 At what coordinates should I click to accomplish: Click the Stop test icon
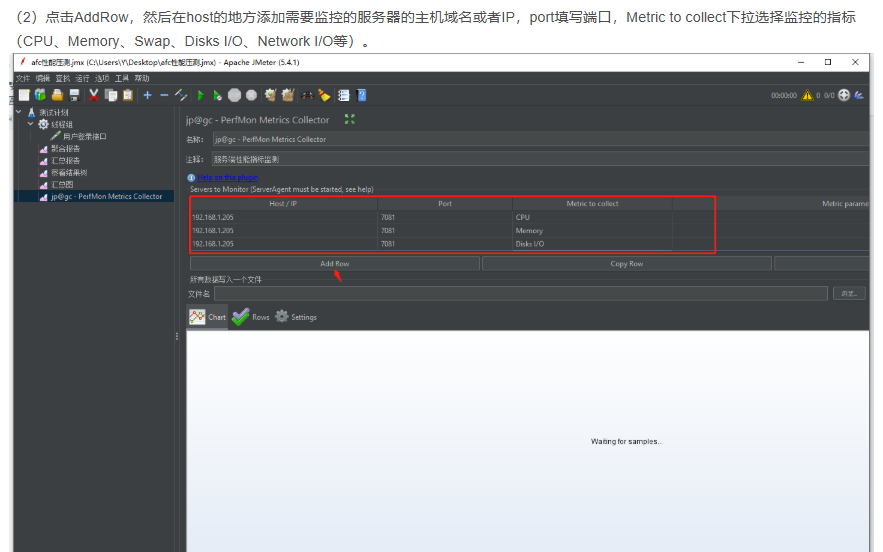coord(234,95)
